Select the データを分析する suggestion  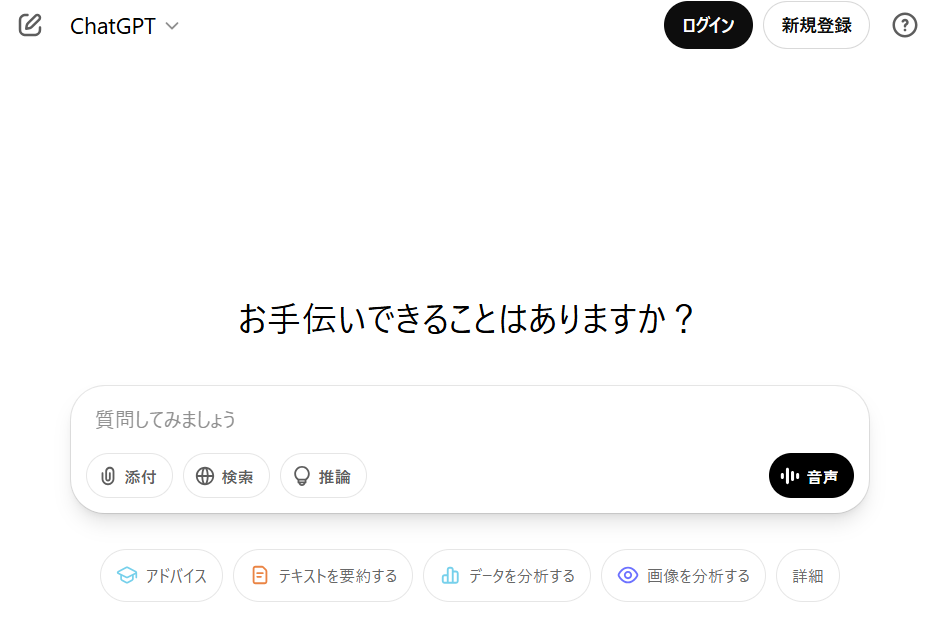507,575
